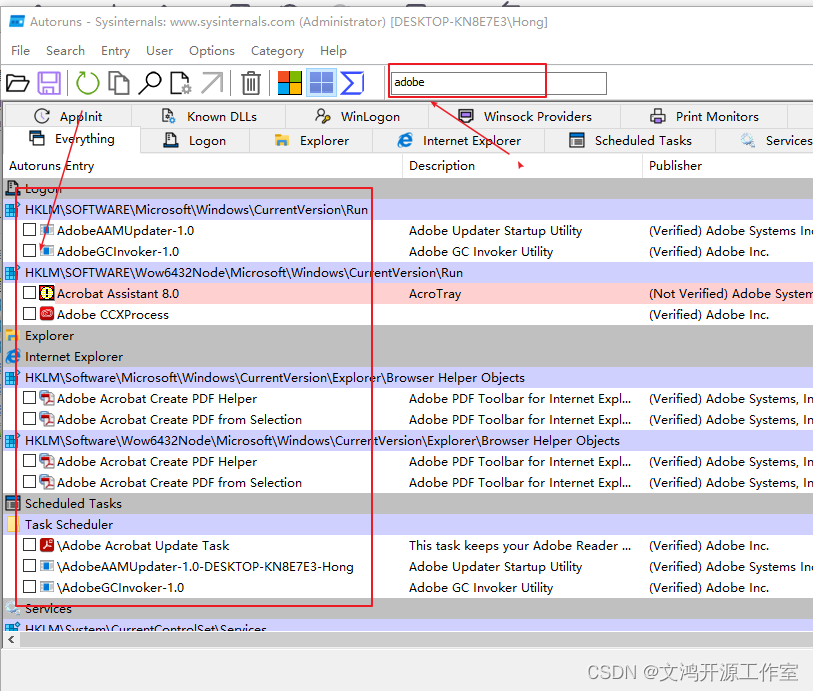Toggle the Hide Windows Entries blue-squares icon
The height and width of the screenshot is (691, 813).
pyautogui.click(x=321, y=83)
